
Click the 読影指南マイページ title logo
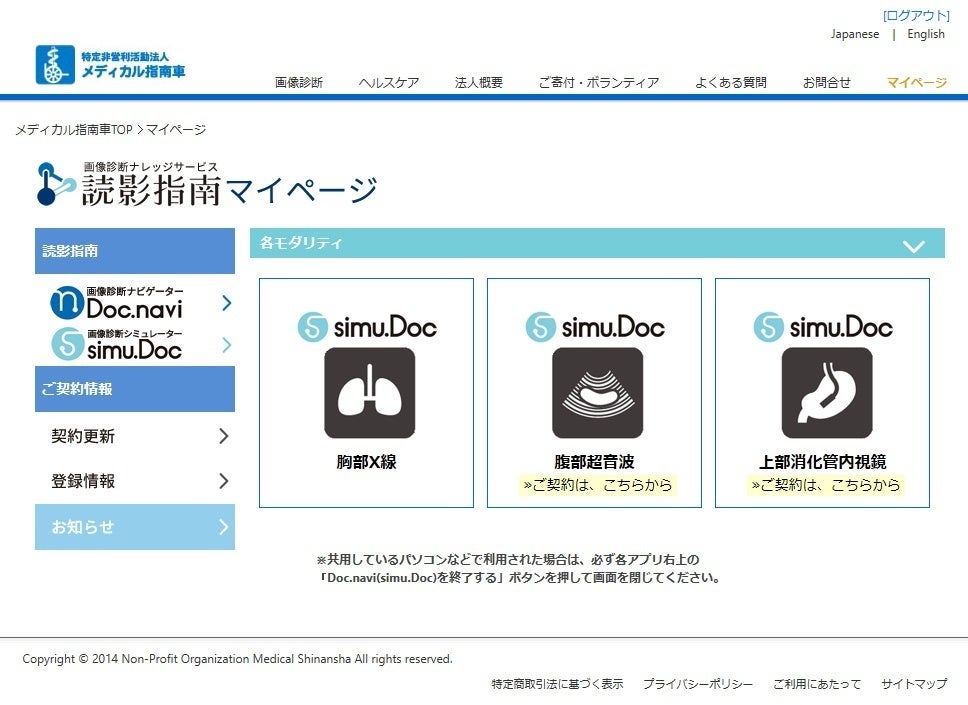207,184
